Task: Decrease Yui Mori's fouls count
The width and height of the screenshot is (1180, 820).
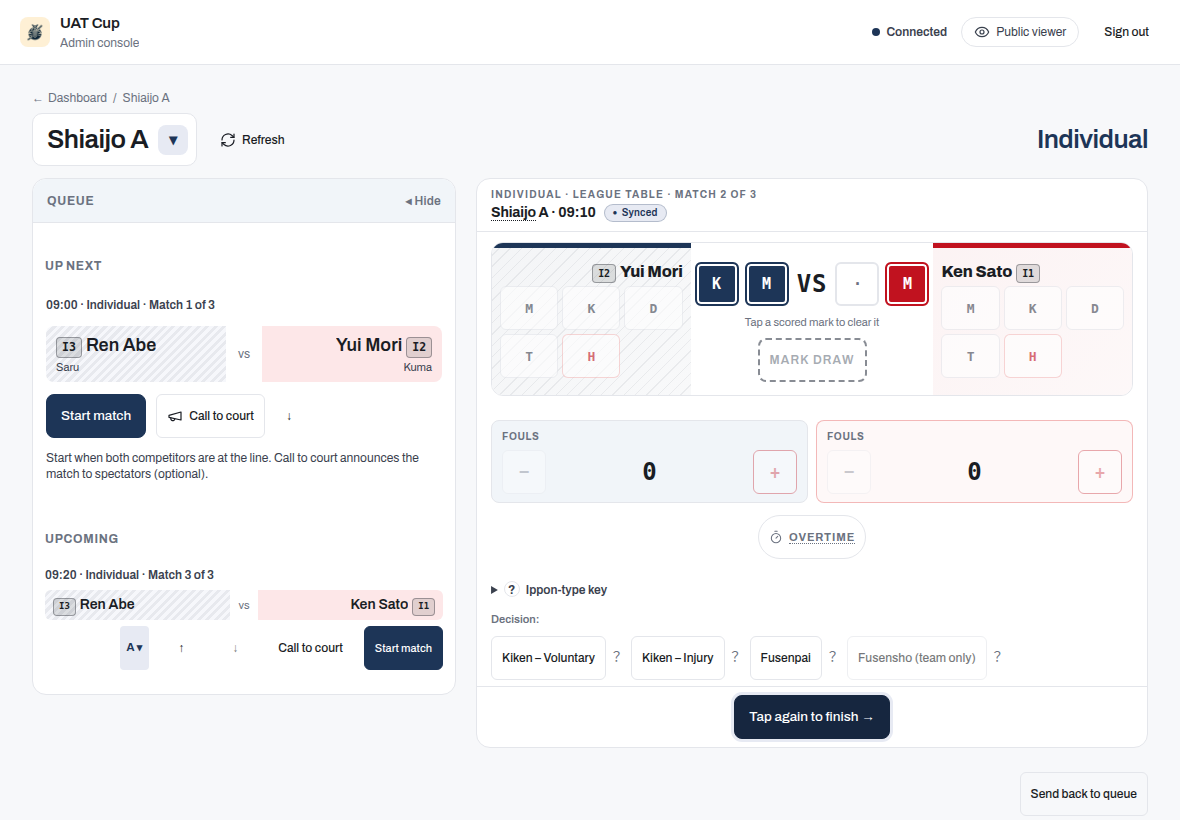Action: [x=524, y=472]
